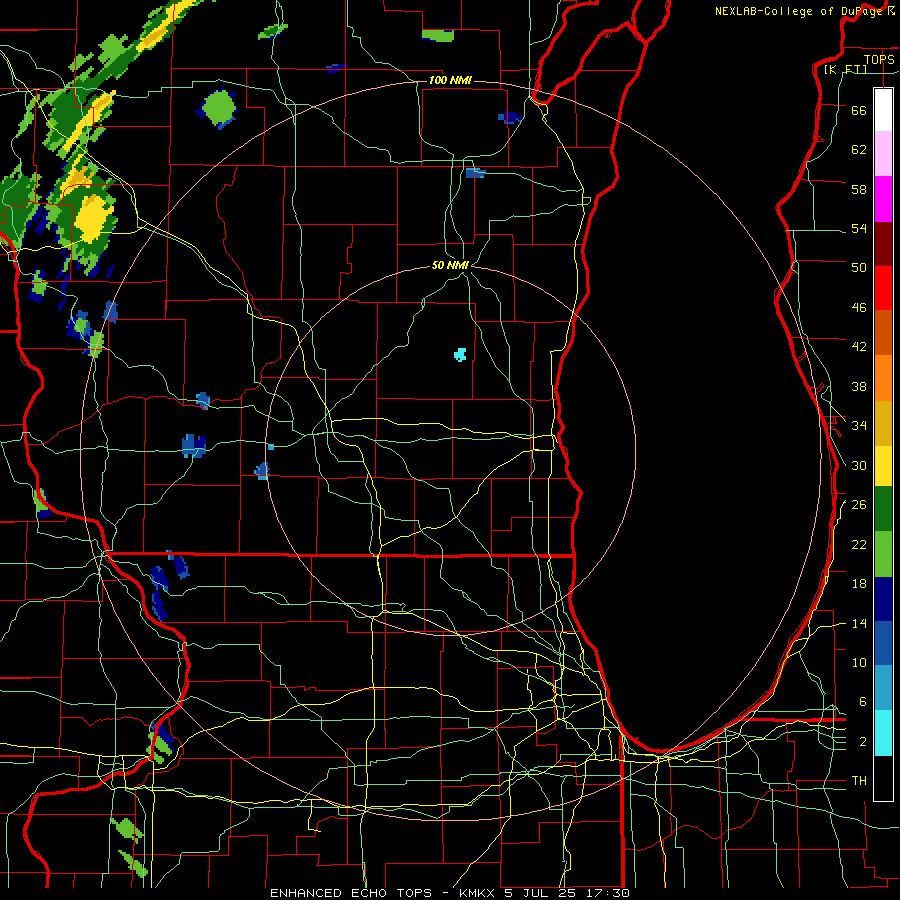This screenshot has width=900, height=900.
Task: Click the TH threshold legend label
Action: click(x=859, y=781)
